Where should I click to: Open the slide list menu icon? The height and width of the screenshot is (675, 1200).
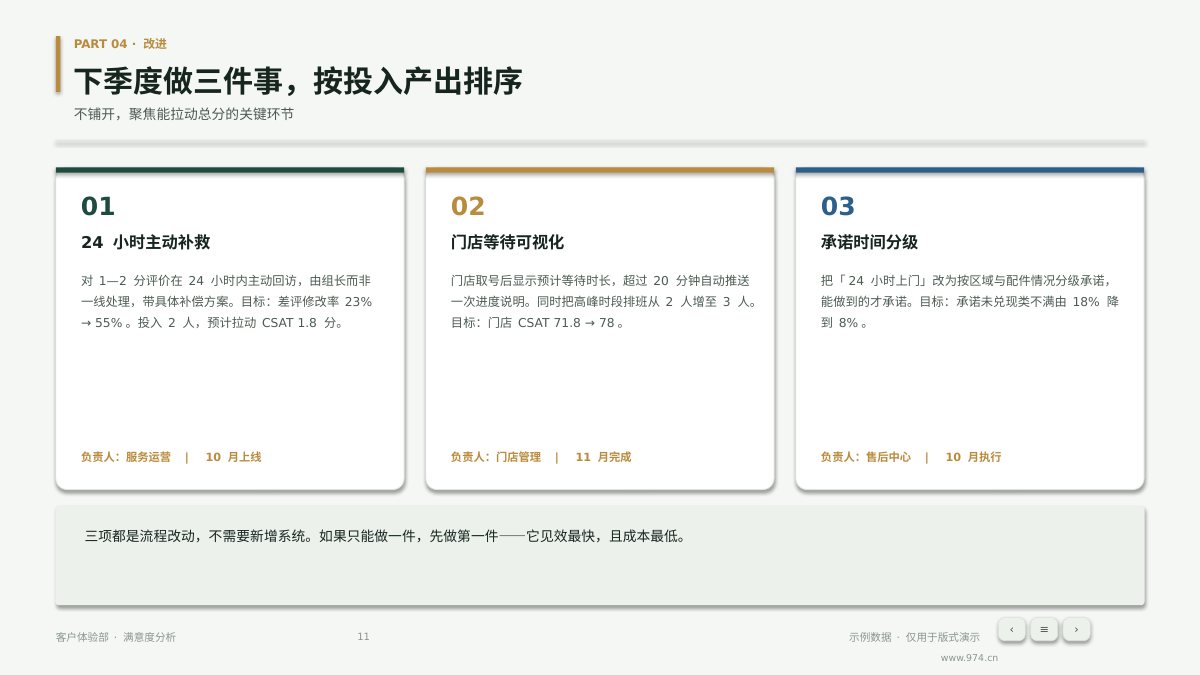tap(1044, 629)
